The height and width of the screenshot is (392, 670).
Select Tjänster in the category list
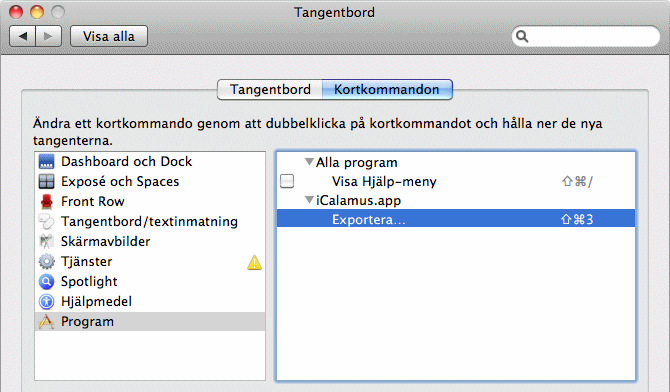(x=150, y=261)
